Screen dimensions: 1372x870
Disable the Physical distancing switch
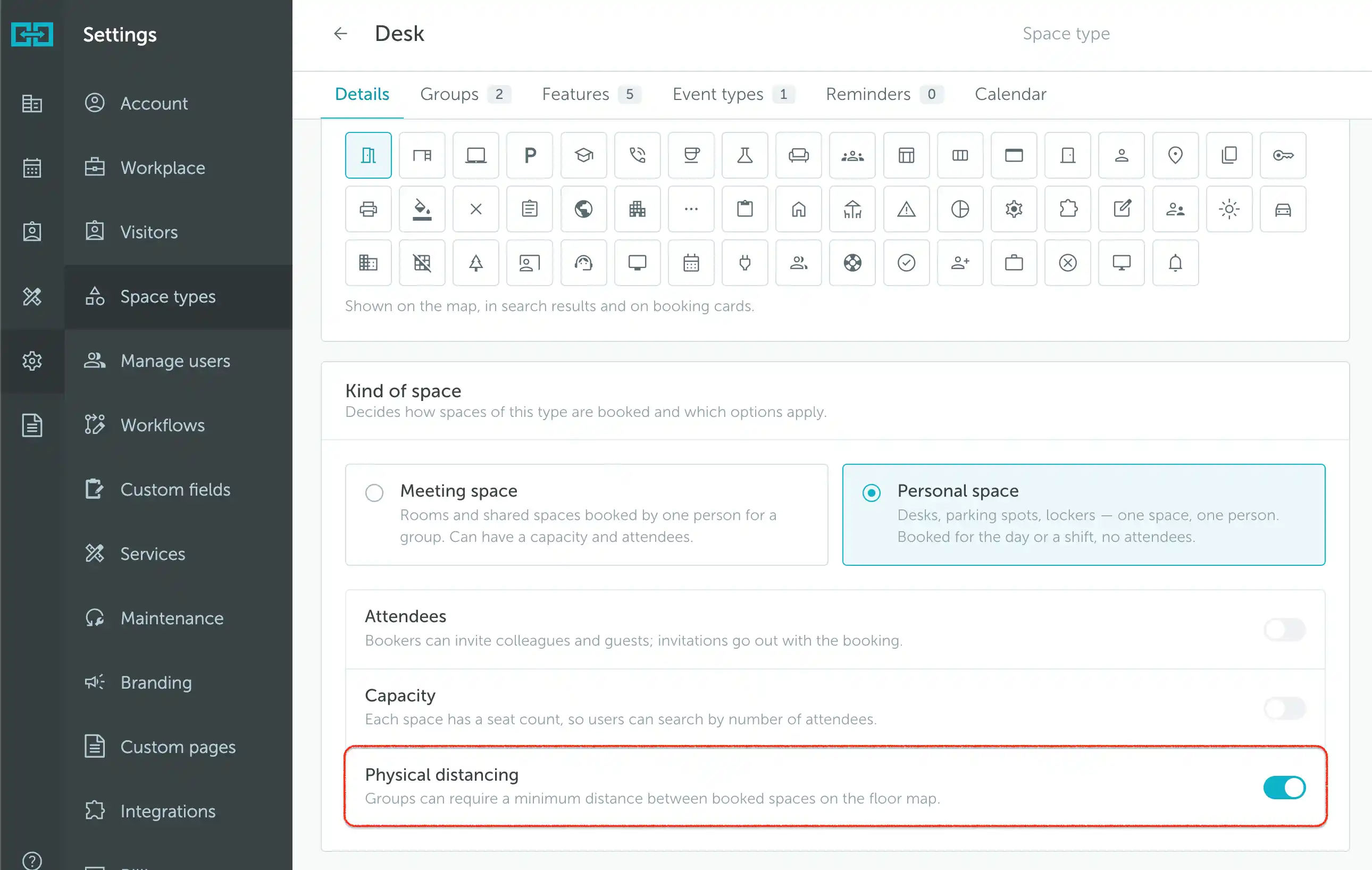1284,787
